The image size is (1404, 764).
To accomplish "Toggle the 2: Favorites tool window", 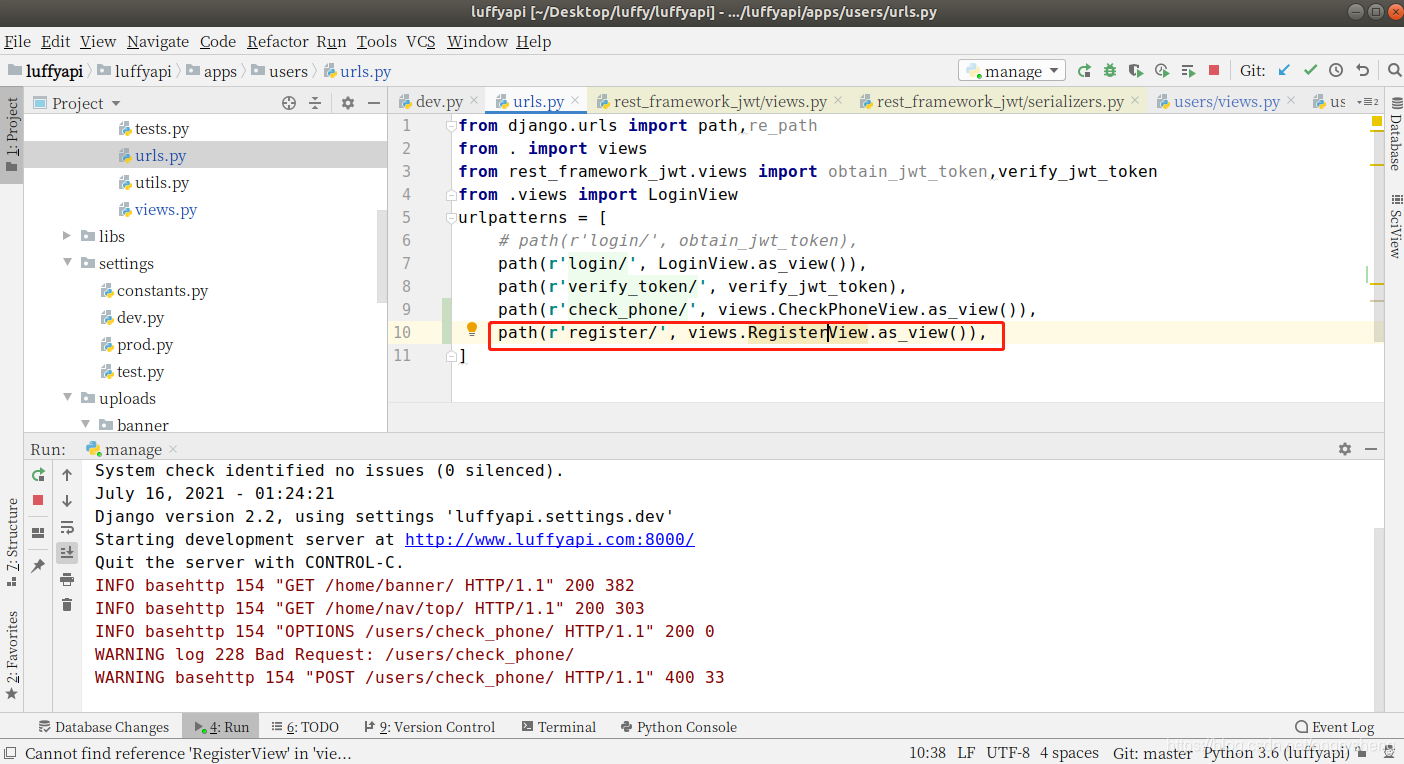I will point(12,655).
